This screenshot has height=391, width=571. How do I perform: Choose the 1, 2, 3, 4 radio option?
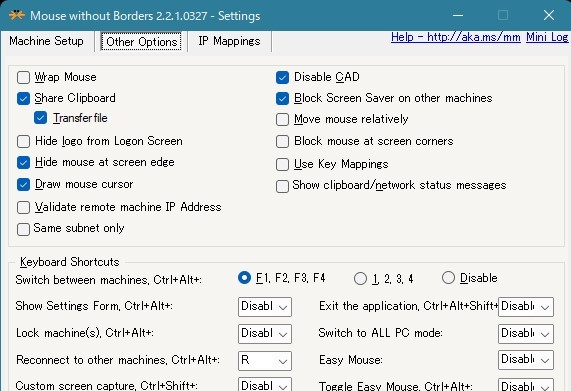(x=360, y=279)
